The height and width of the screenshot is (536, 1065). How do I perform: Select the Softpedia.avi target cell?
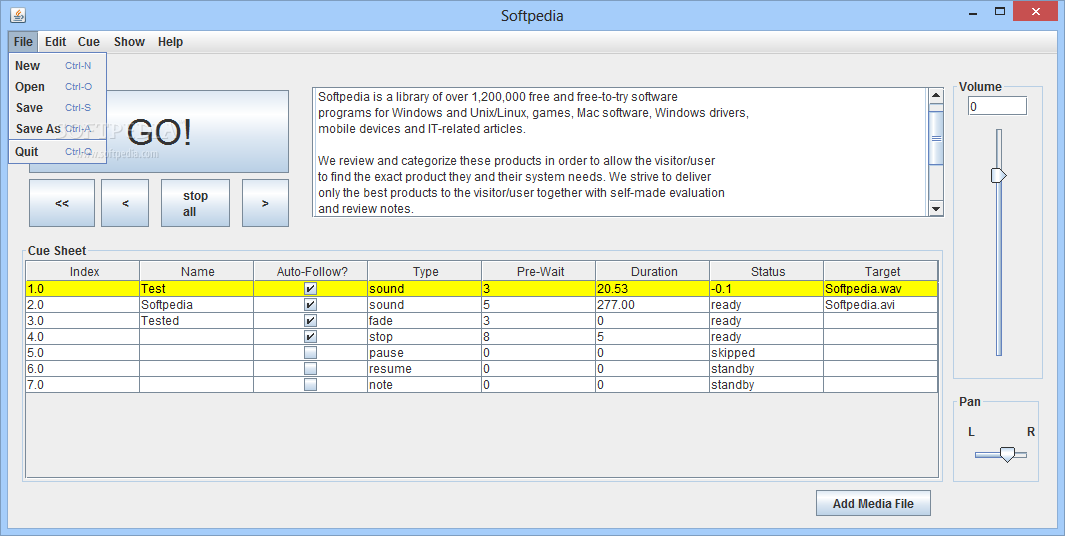[x=881, y=305]
